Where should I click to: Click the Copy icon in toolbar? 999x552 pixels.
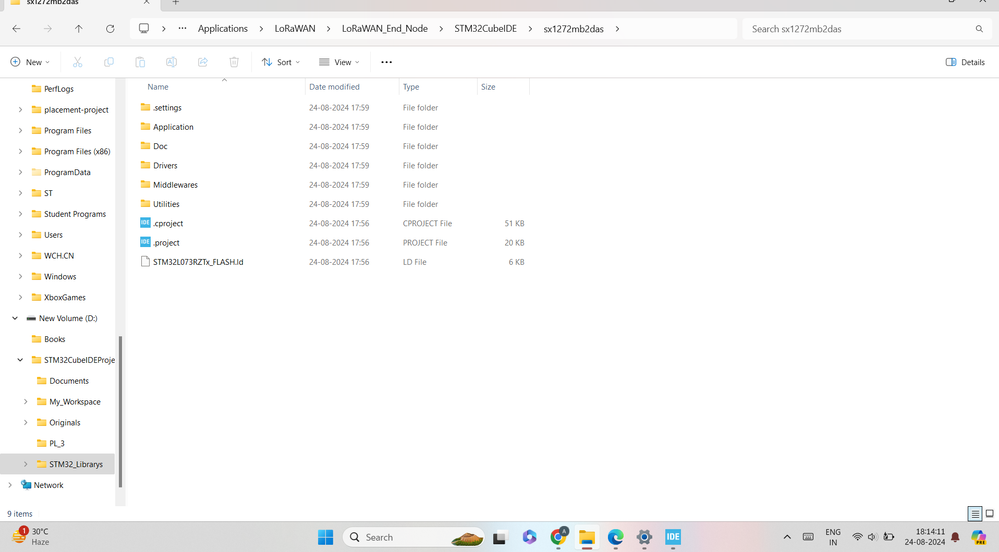pos(109,62)
